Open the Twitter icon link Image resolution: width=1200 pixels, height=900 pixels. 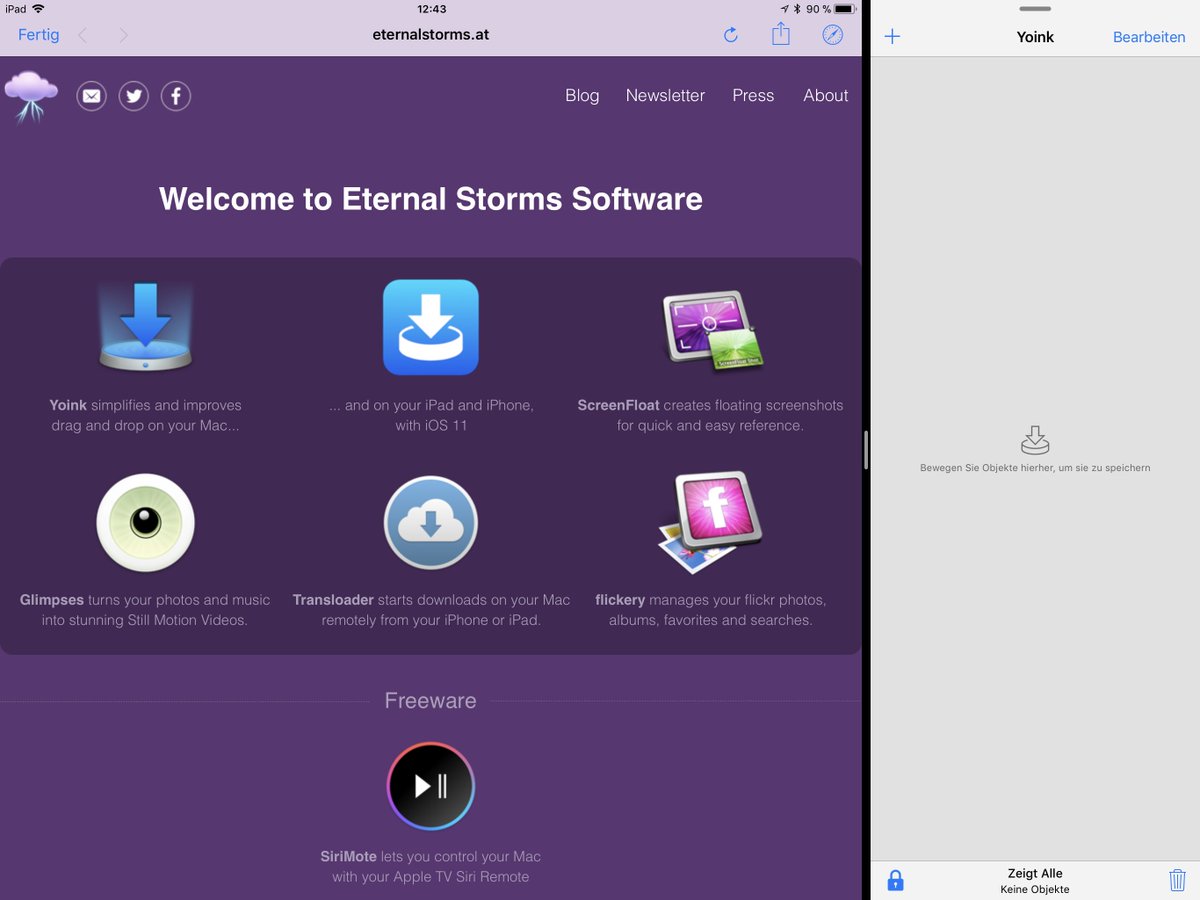point(133,96)
